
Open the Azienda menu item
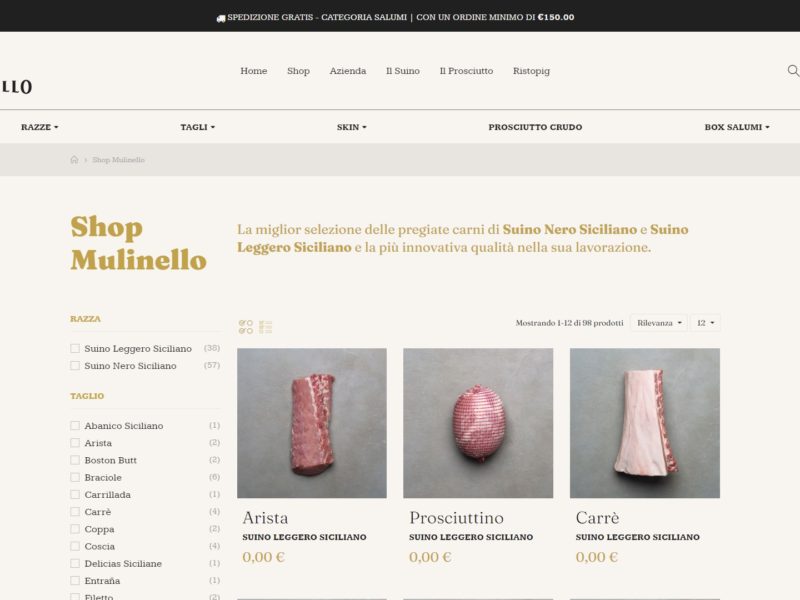point(348,71)
